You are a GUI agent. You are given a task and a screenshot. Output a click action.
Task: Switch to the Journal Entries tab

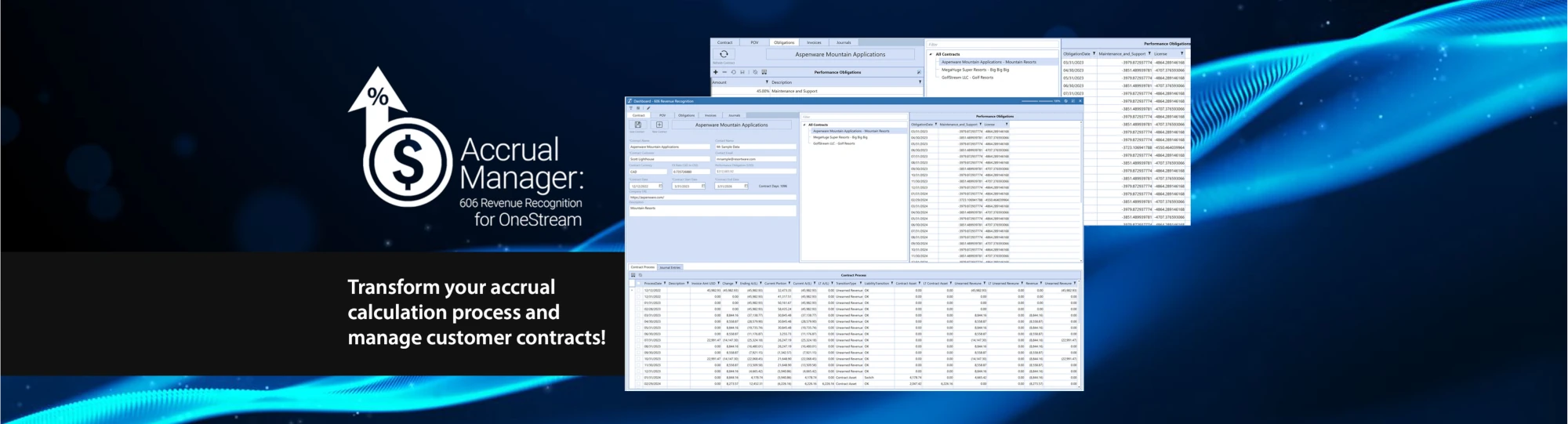pyautogui.click(x=670, y=267)
